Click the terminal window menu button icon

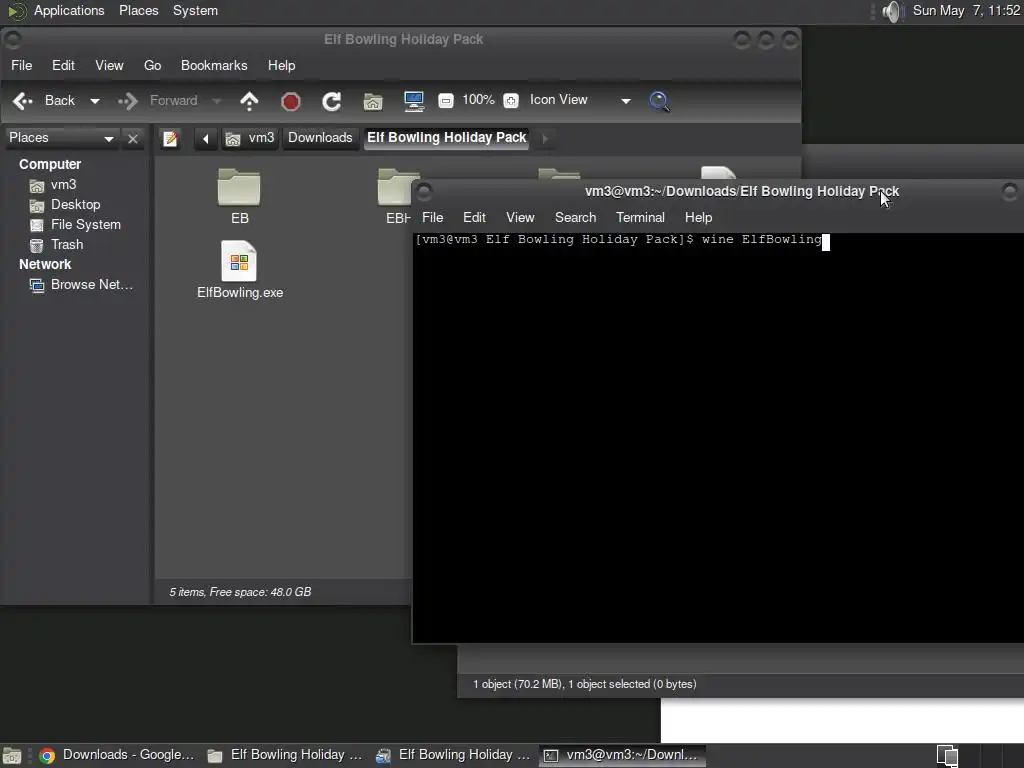pyautogui.click(x=424, y=192)
